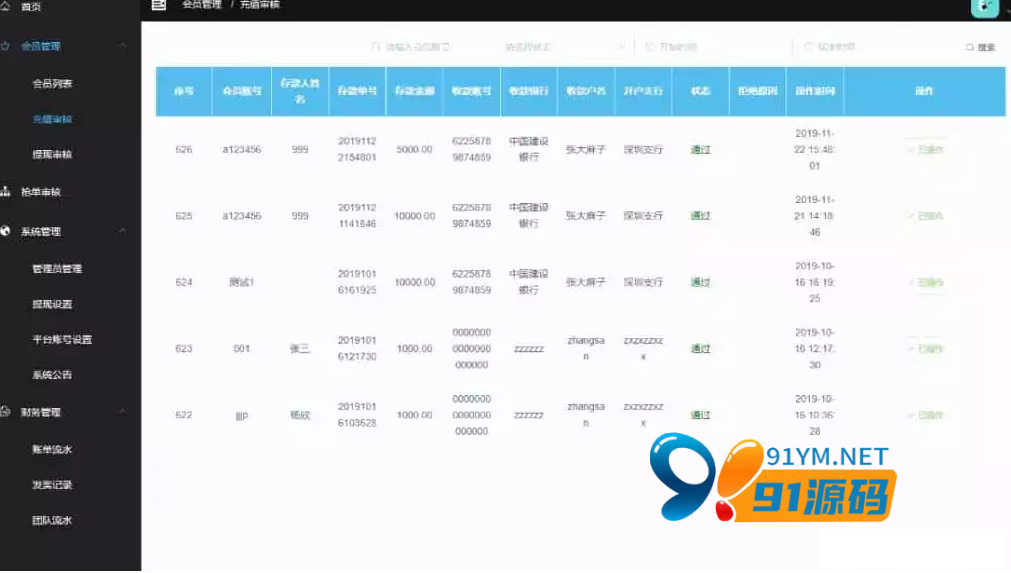Toggle the sidebar collapse icon in top bar

[158, 5]
